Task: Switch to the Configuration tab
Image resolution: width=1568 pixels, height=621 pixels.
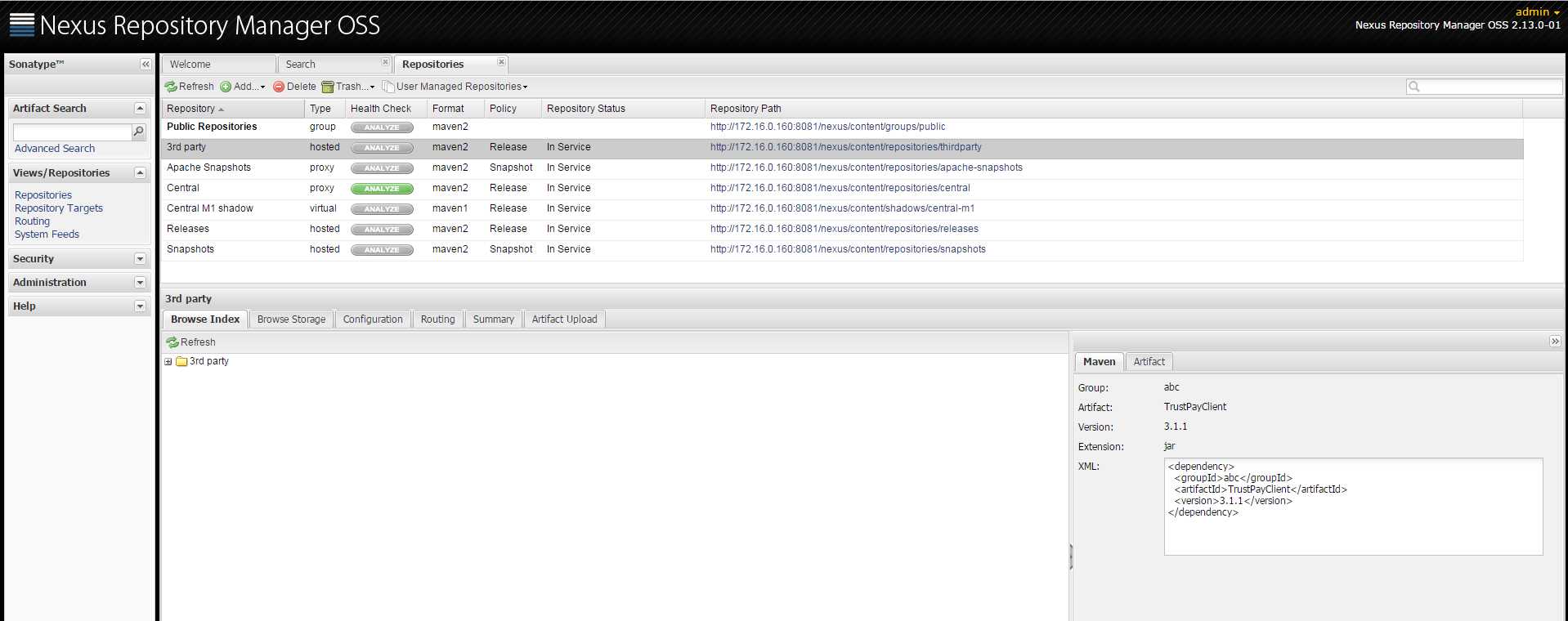Action: click(373, 319)
